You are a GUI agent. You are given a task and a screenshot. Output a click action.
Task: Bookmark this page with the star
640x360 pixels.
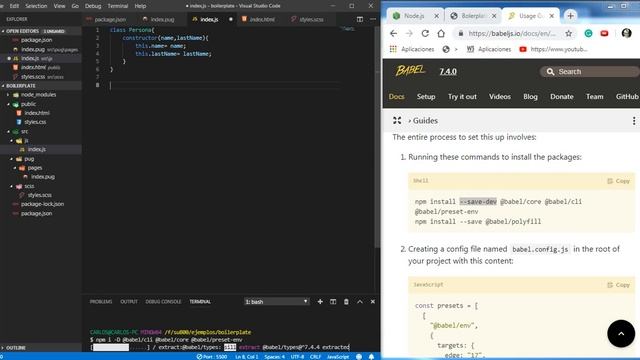(569, 33)
